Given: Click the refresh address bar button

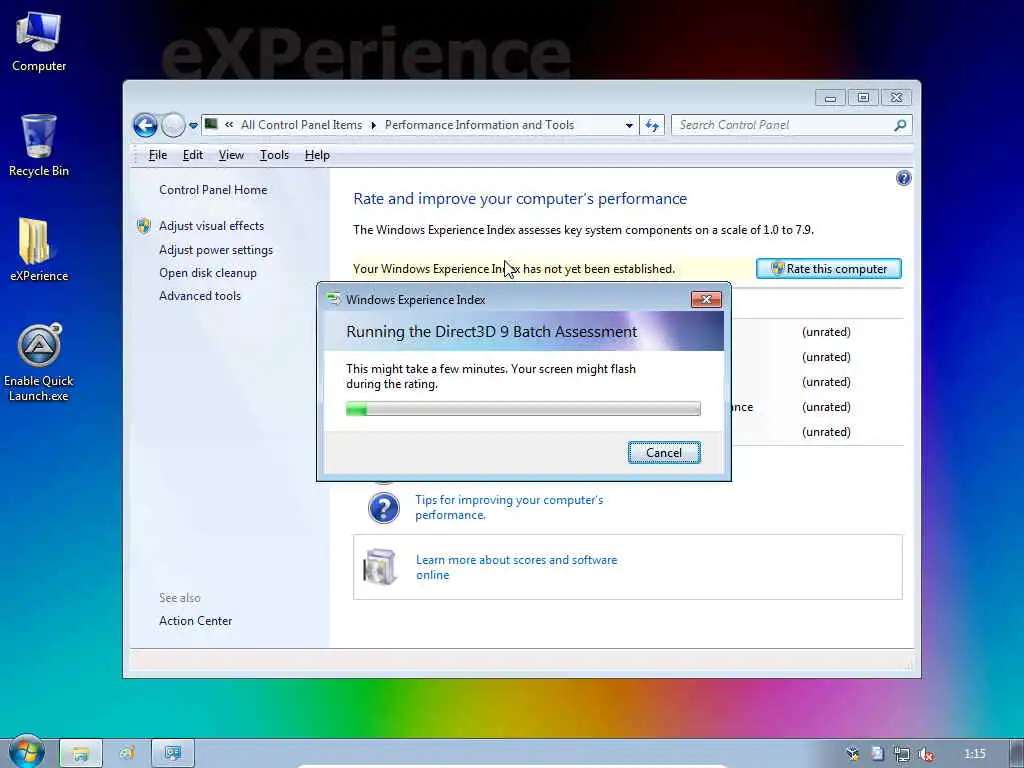Looking at the screenshot, I should (x=652, y=125).
